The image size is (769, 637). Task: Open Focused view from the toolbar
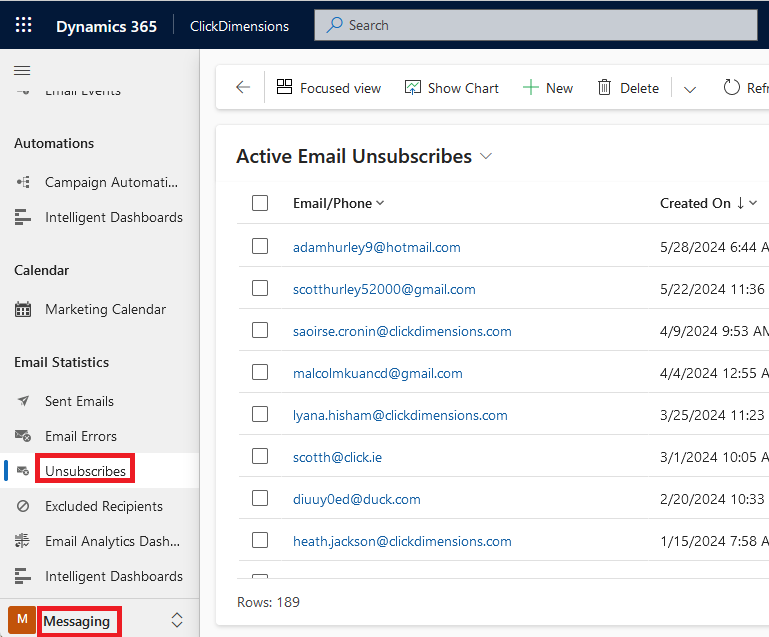tap(285, 88)
